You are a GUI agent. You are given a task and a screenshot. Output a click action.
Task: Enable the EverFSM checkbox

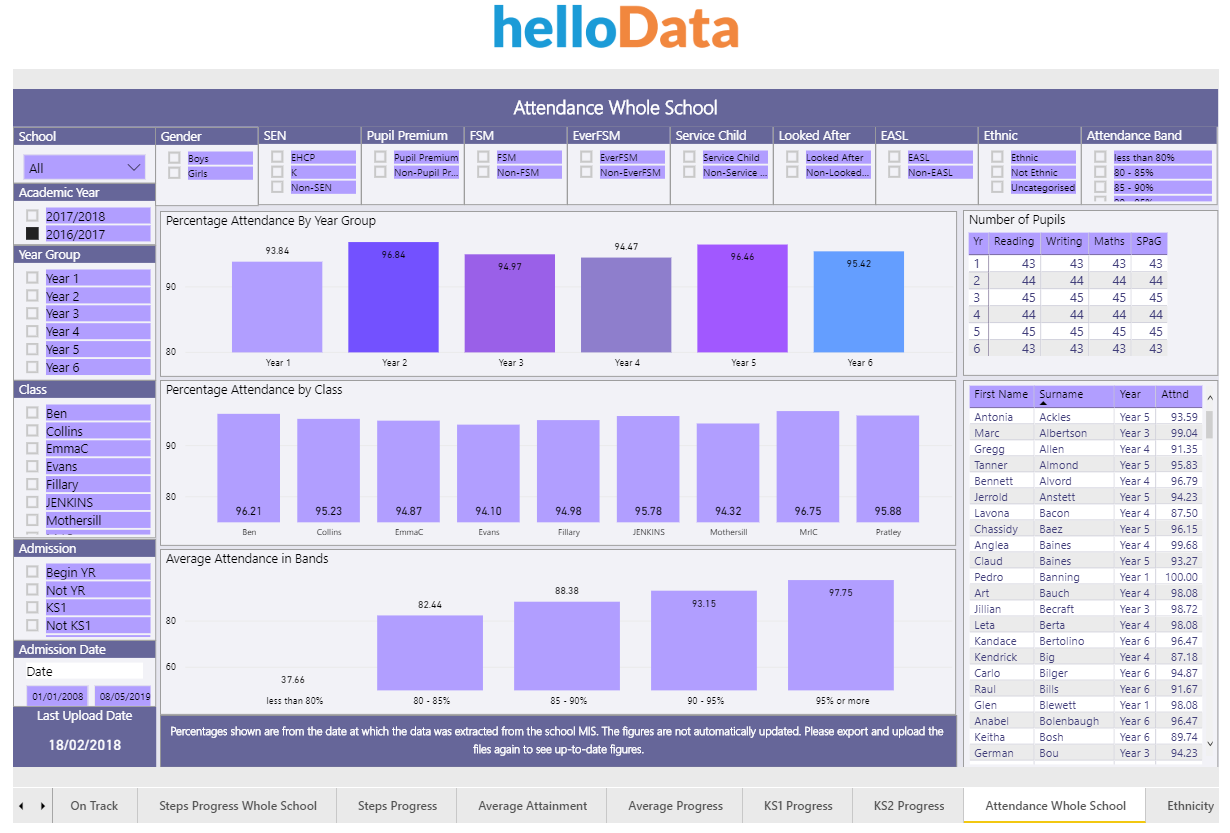point(585,156)
